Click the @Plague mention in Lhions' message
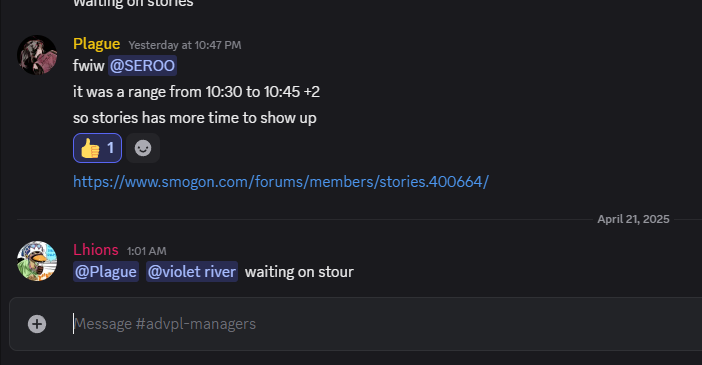 [x=106, y=272]
